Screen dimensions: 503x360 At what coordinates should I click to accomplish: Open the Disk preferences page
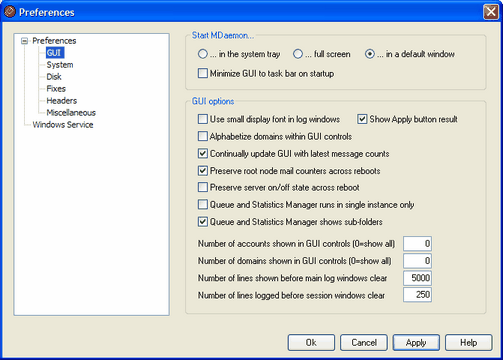[x=54, y=77]
